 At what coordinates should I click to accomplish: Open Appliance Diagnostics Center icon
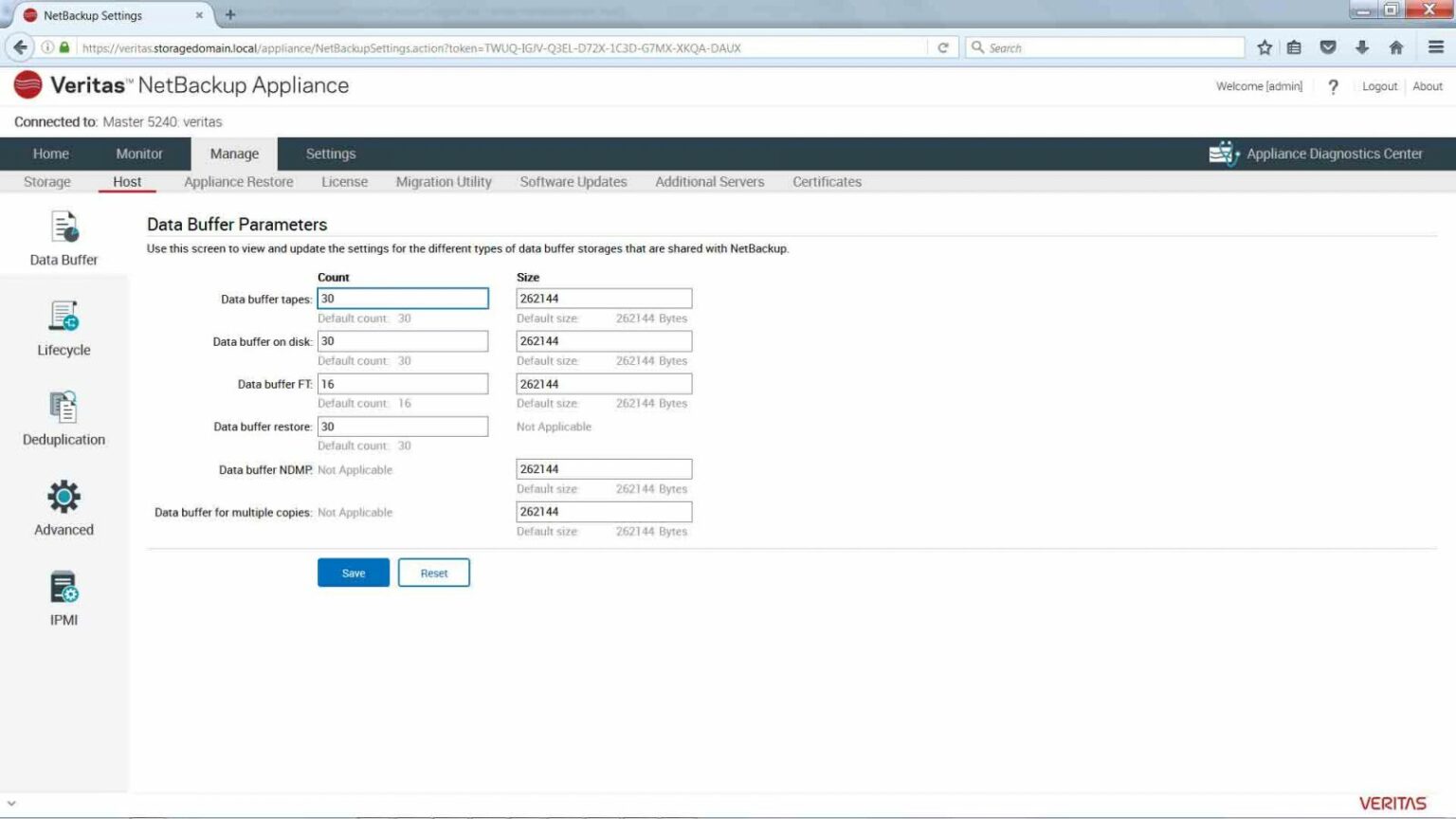pos(1224,154)
